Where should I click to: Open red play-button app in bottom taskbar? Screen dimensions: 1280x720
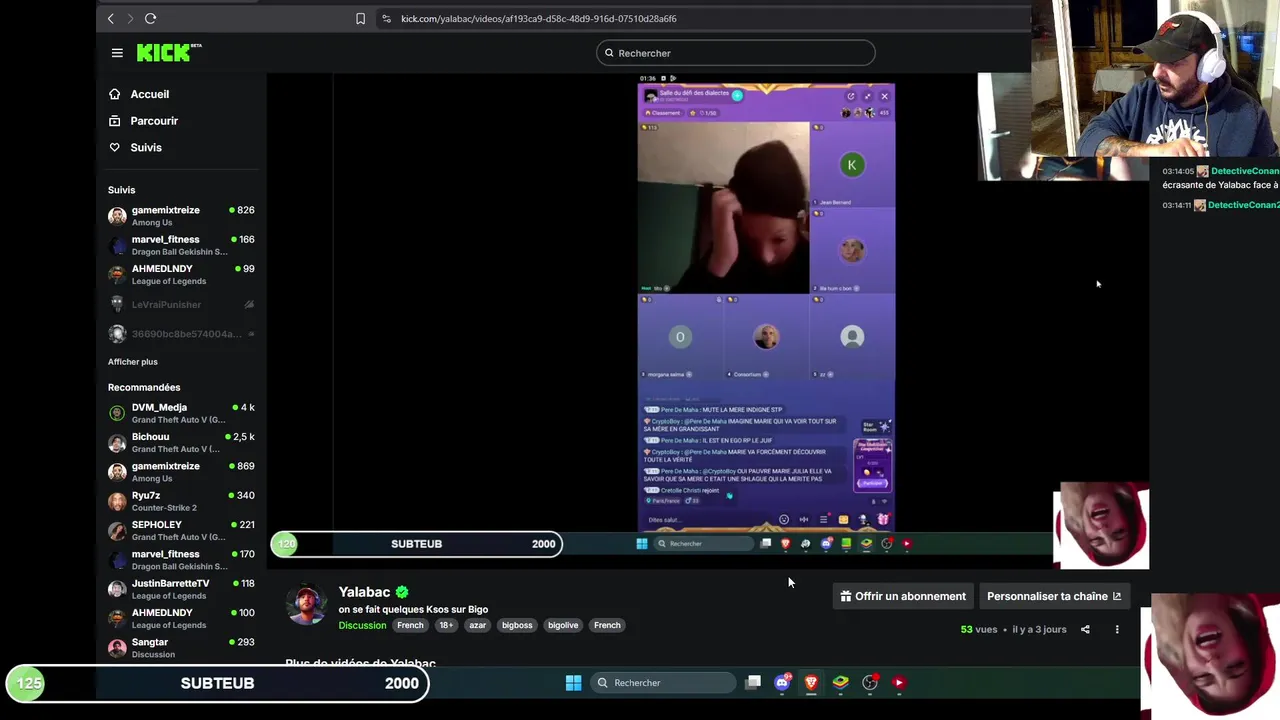[899, 683]
